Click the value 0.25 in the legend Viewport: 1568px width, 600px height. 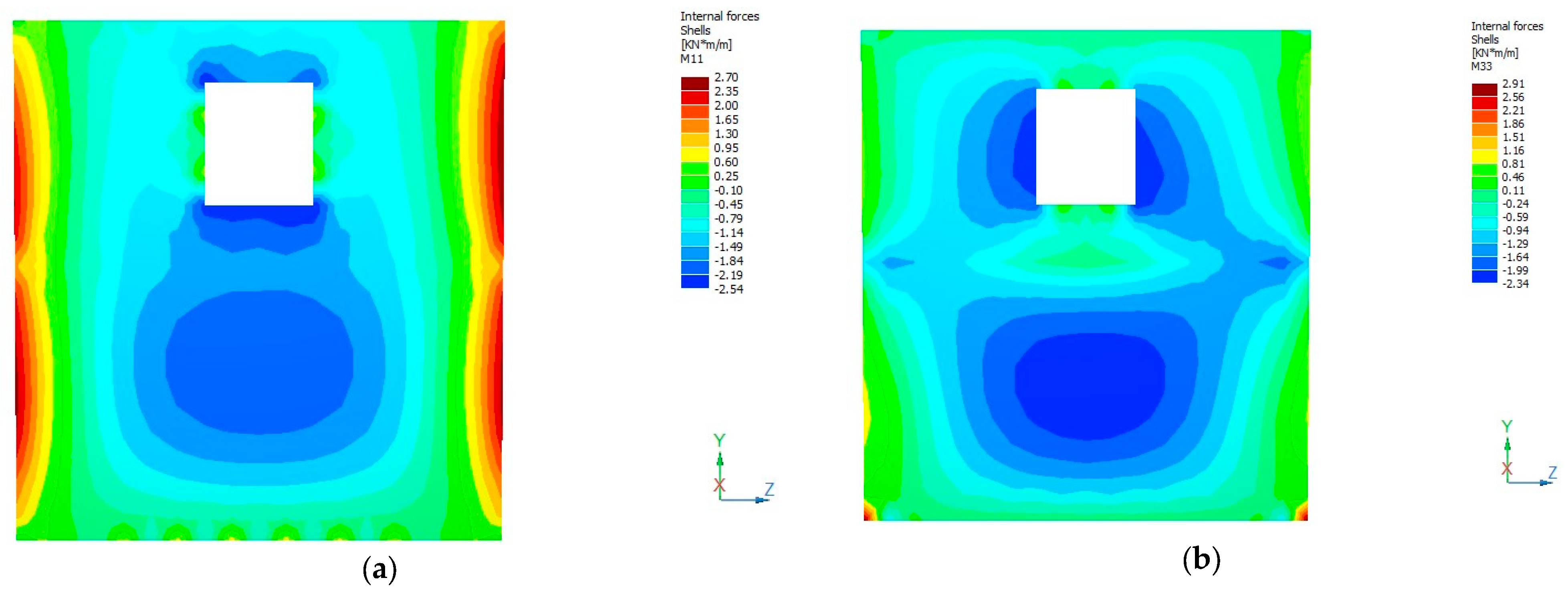[726, 176]
